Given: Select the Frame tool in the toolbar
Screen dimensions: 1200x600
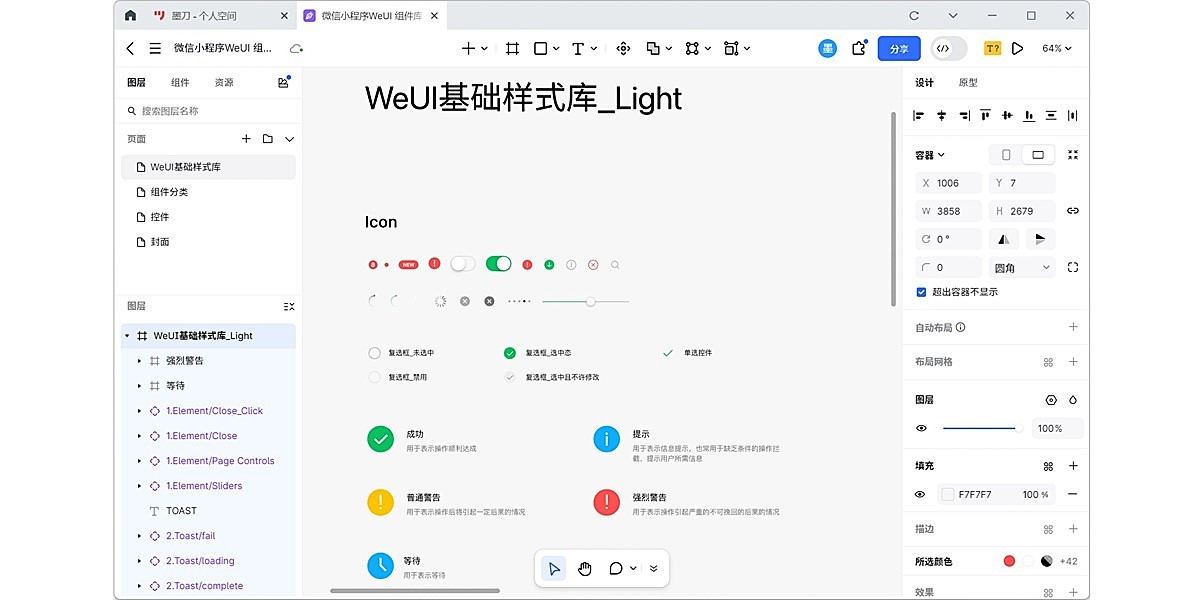Looking at the screenshot, I should (511, 48).
